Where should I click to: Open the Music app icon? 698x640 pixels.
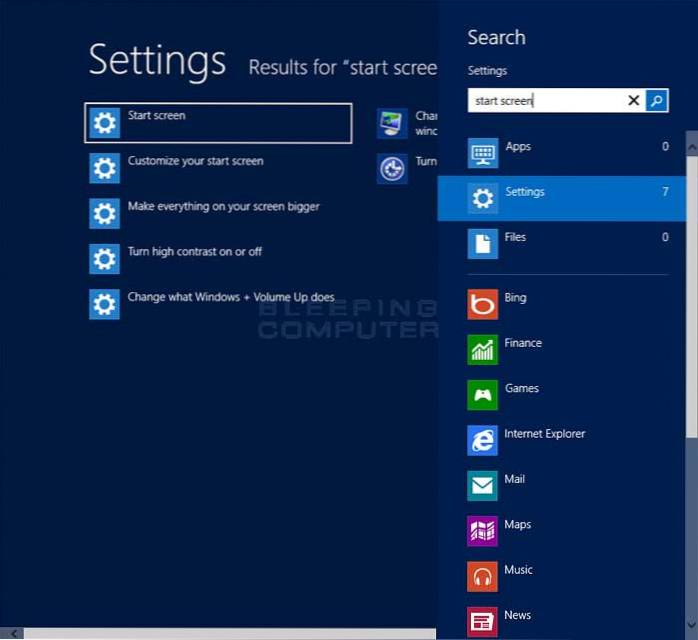pos(482,576)
